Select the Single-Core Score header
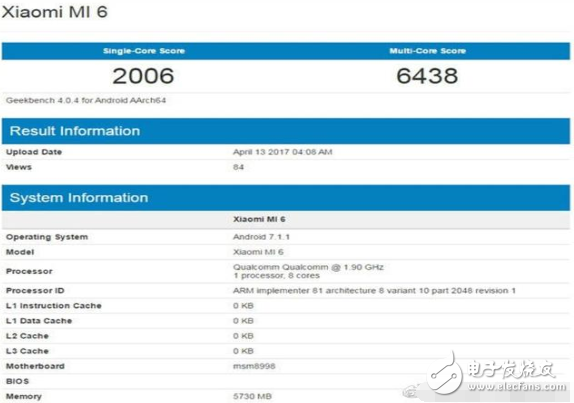 pyautogui.click(x=144, y=51)
